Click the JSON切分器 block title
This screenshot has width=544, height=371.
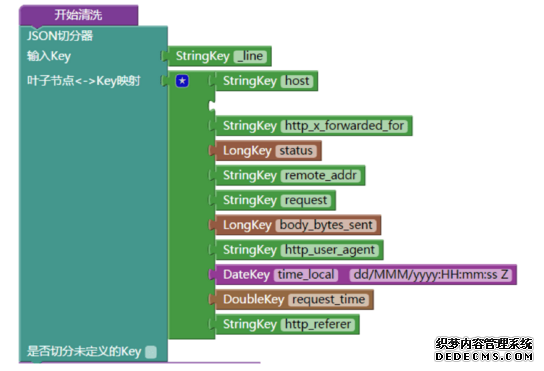[x=60, y=35]
